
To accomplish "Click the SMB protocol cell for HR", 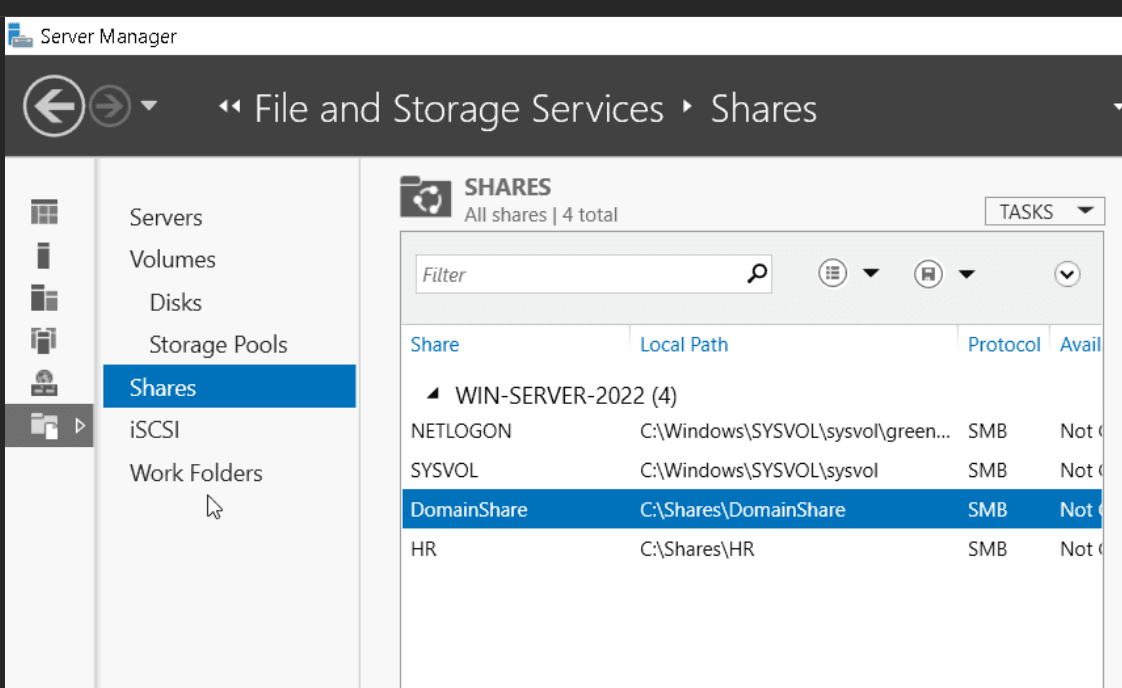I will tap(987, 549).
